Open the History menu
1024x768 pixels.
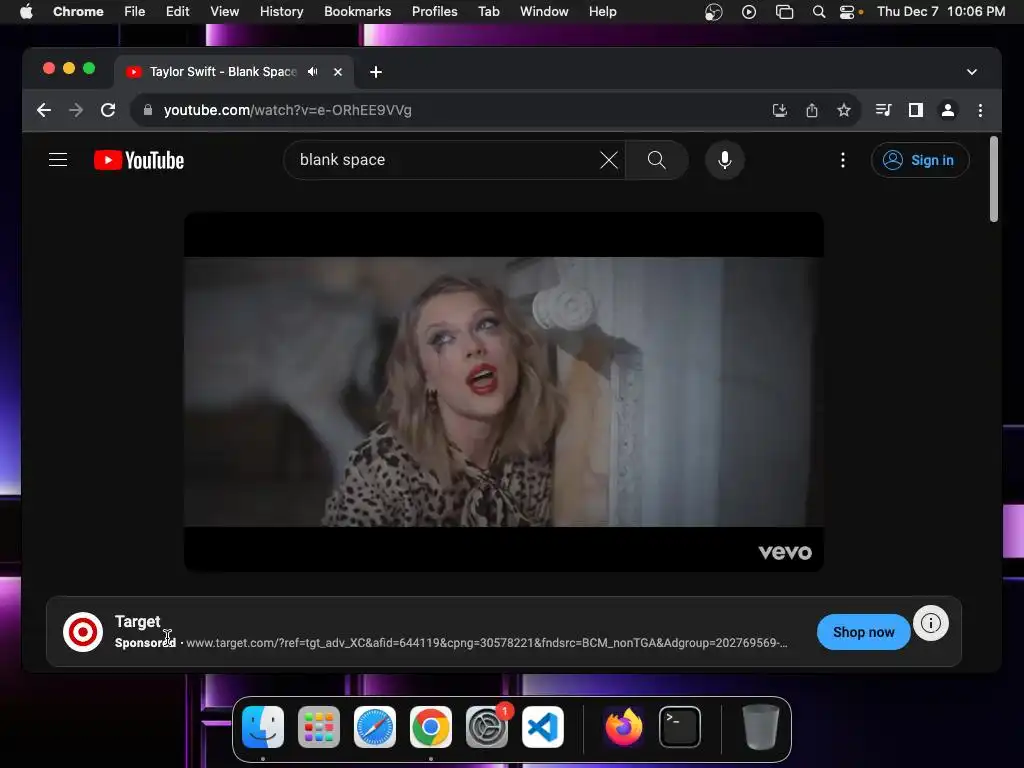pyautogui.click(x=281, y=11)
